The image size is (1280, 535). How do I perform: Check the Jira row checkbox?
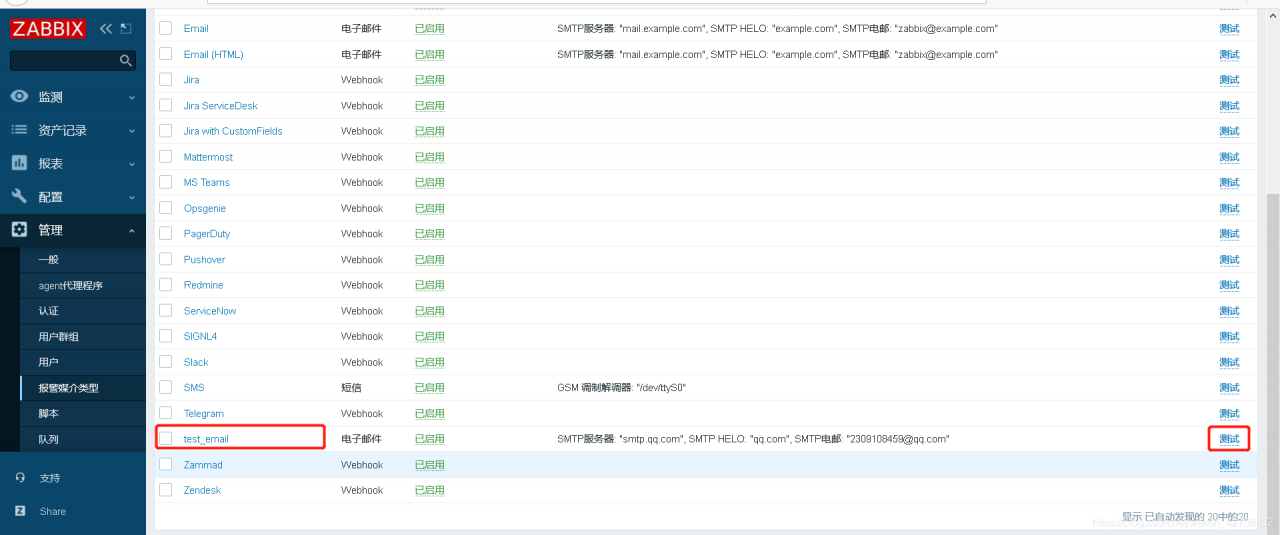coord(166,80)
